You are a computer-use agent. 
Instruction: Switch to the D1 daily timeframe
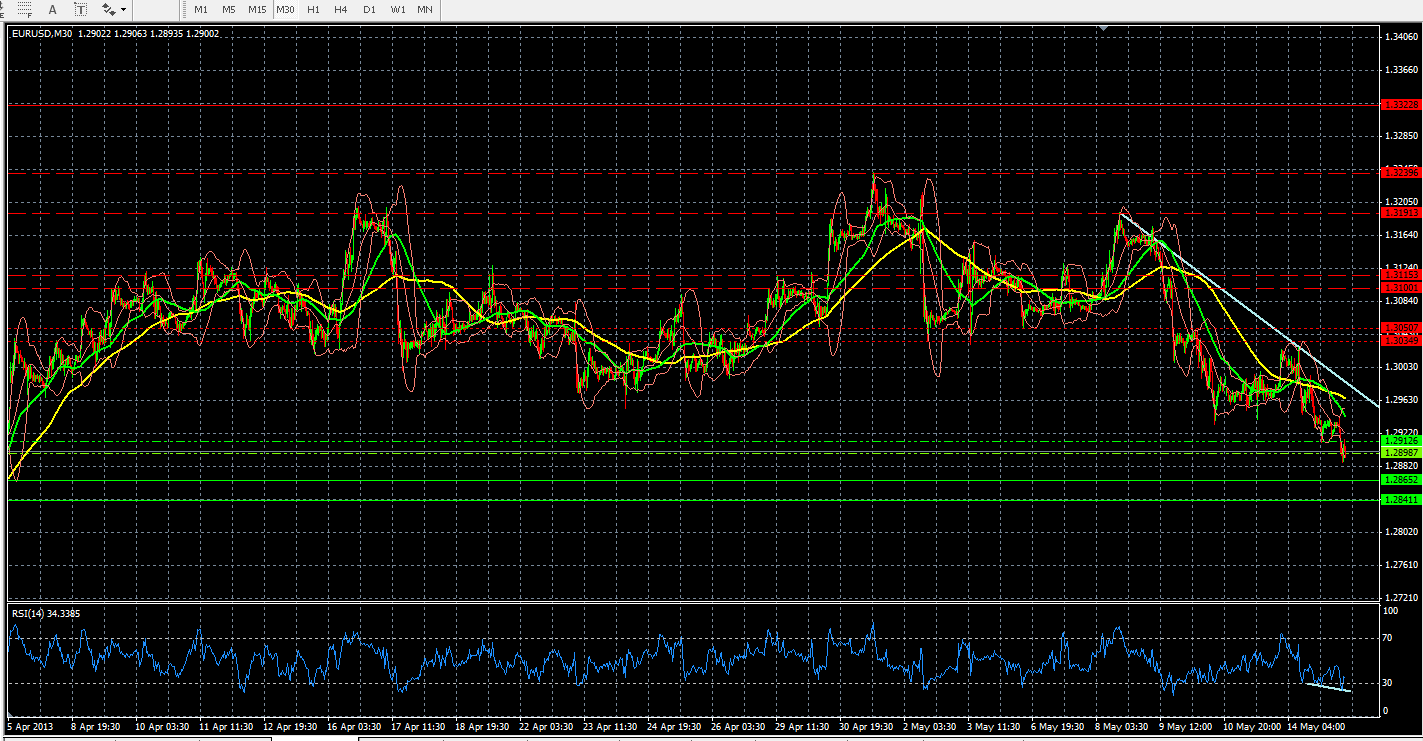point(369,9)
